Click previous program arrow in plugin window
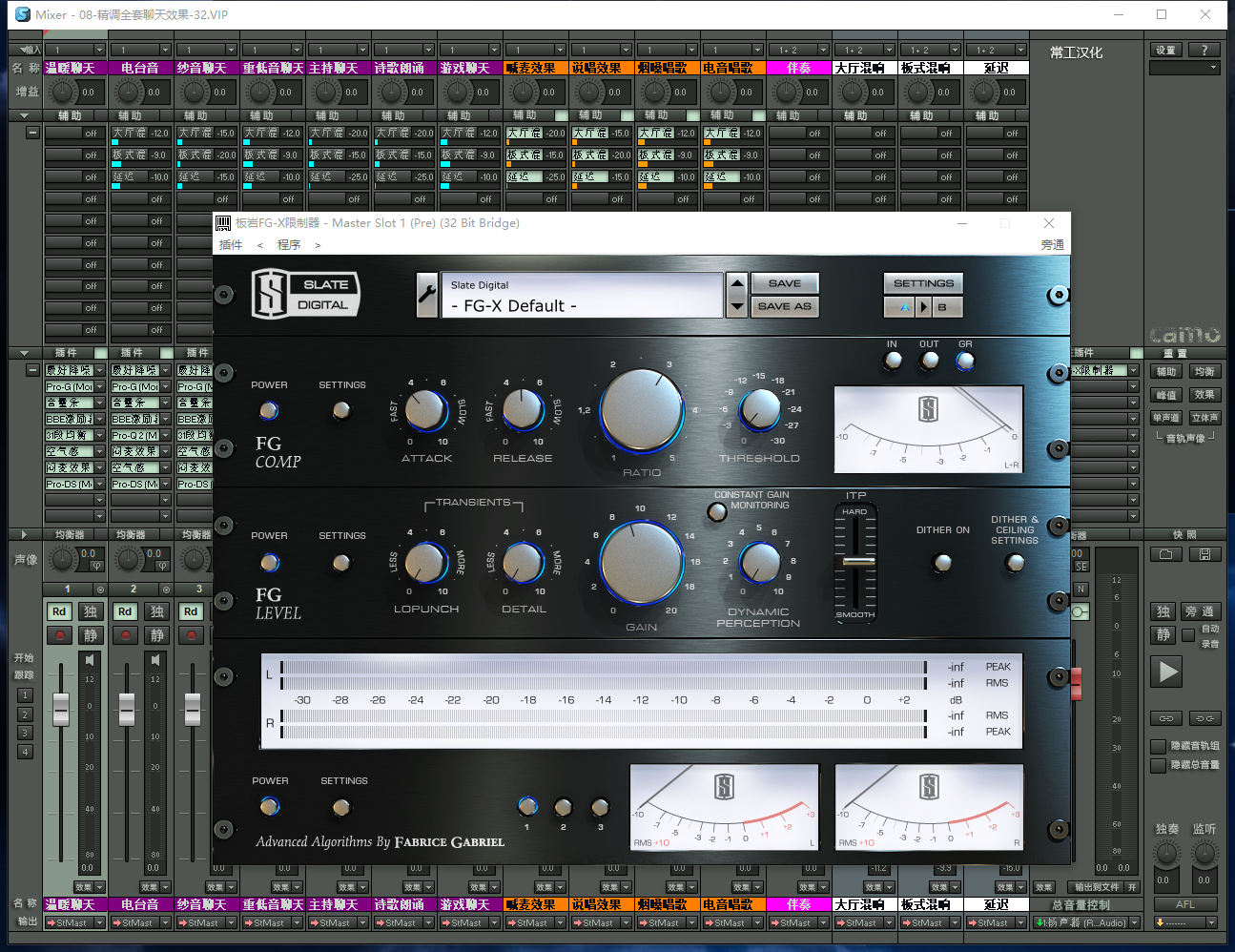The width and height of the screenshot is (1235, 952). 259,245
